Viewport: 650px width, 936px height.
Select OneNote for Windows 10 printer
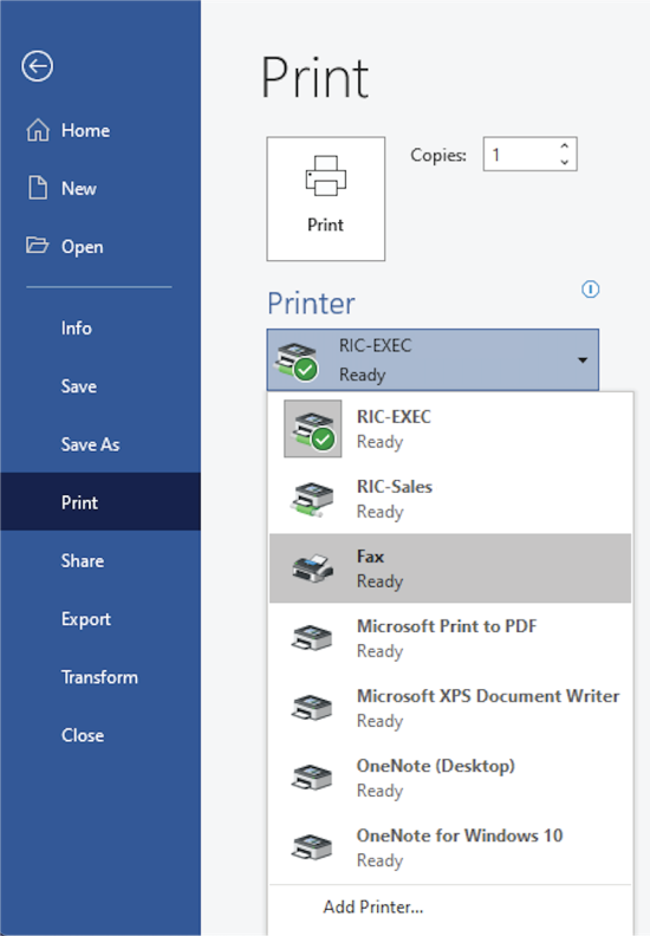458,847
